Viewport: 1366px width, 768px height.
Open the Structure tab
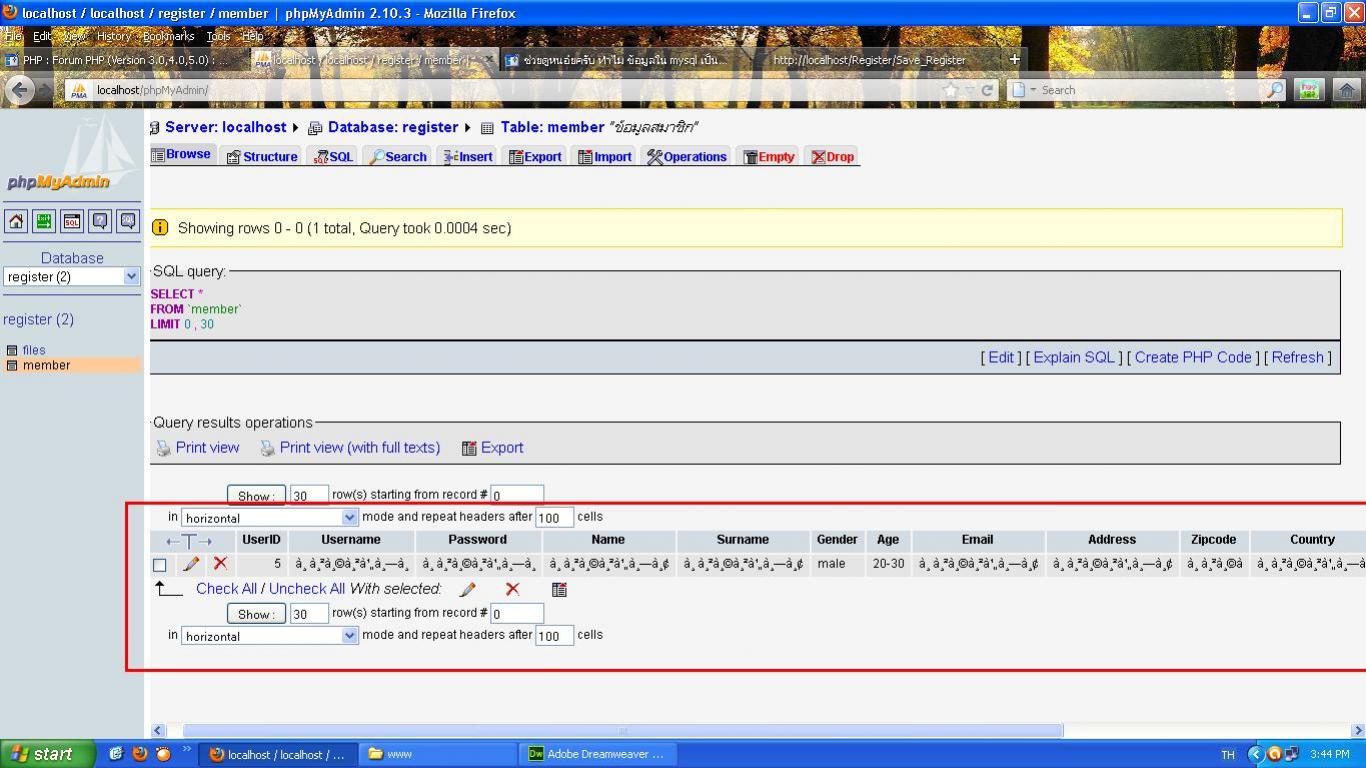click(x=262, y=157)
